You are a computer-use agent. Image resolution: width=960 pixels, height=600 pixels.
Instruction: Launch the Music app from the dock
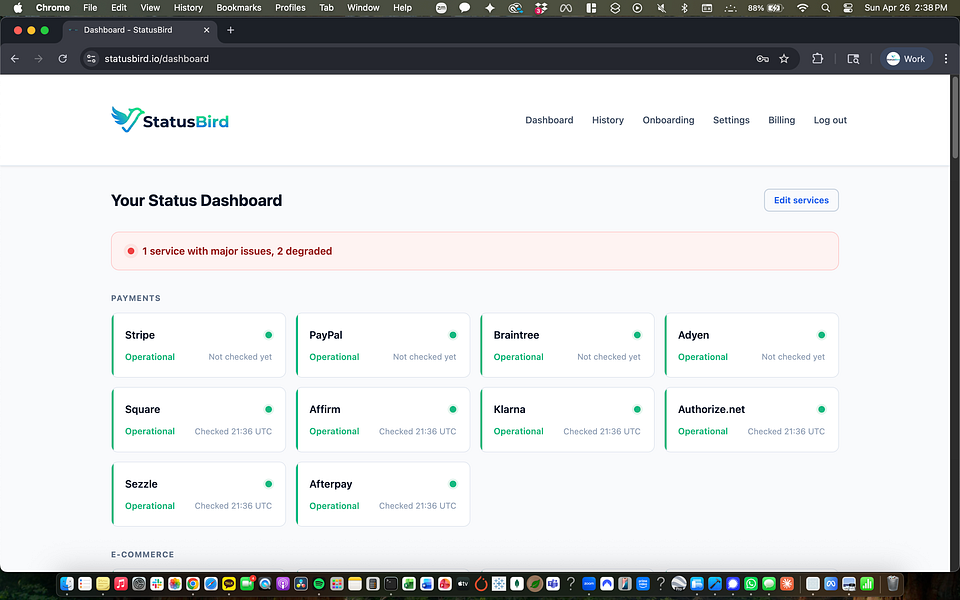tap(121, 583)
